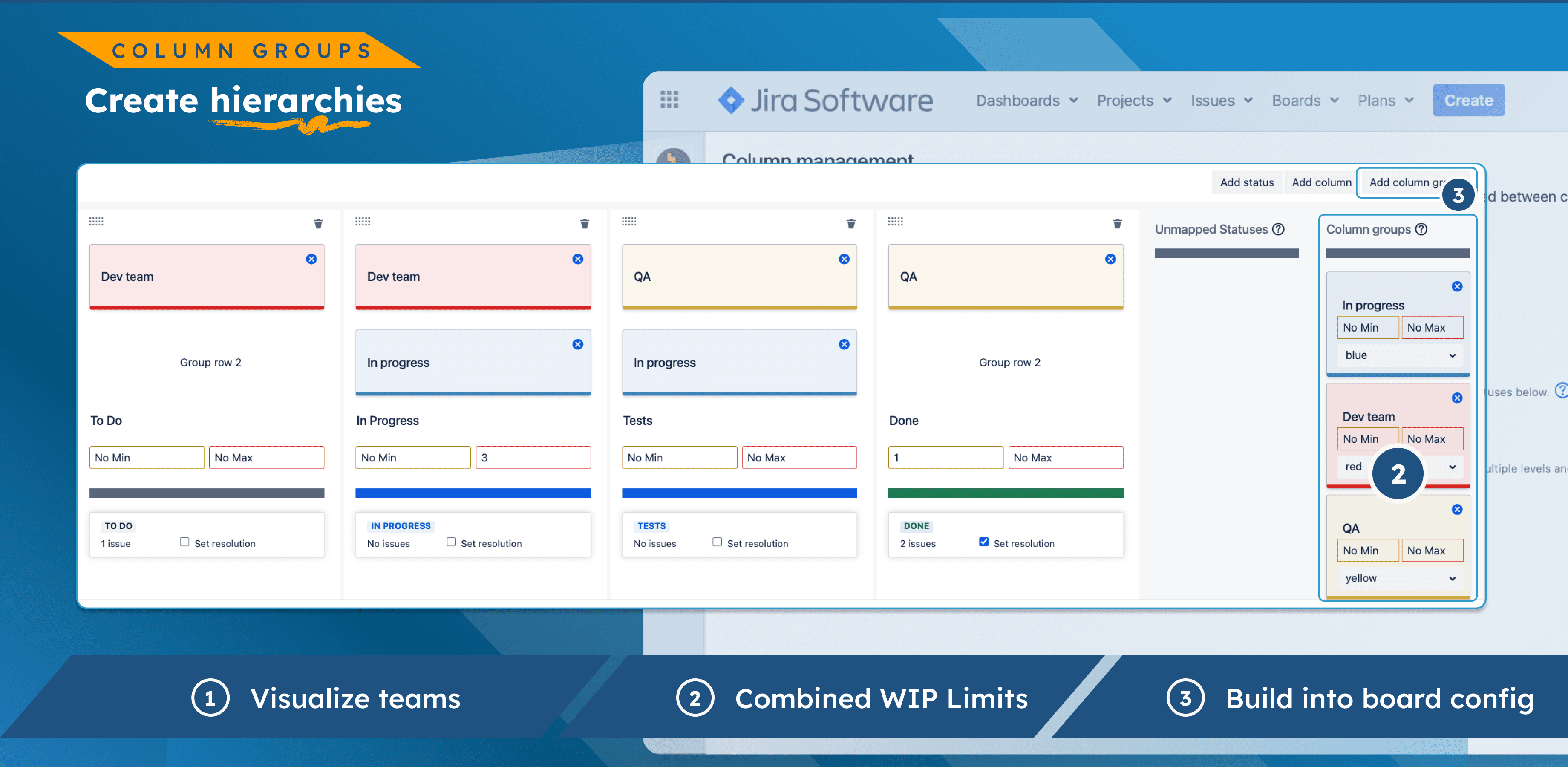Remove the QA group in Column groups panel
The image size is (1568, 767).
(x=1457, y=510)
